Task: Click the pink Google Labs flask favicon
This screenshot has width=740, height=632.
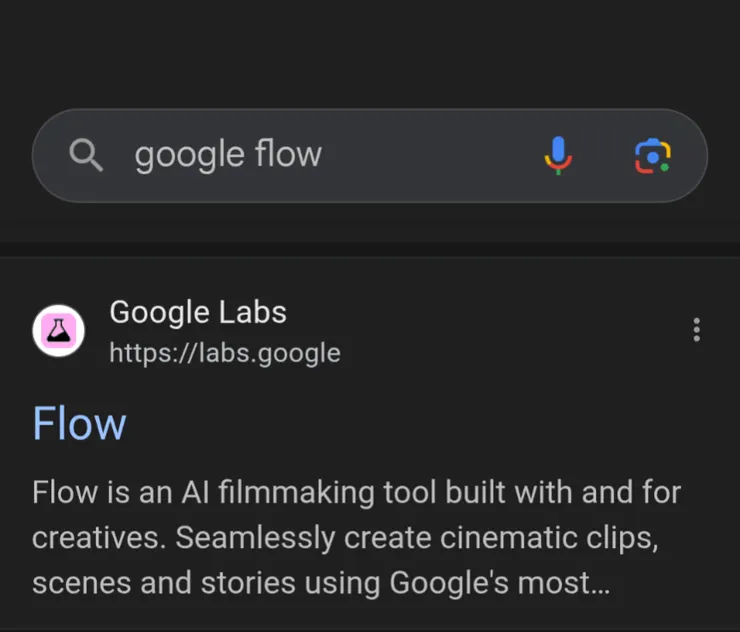Action: pyautogui.click(x=58, y=331)
